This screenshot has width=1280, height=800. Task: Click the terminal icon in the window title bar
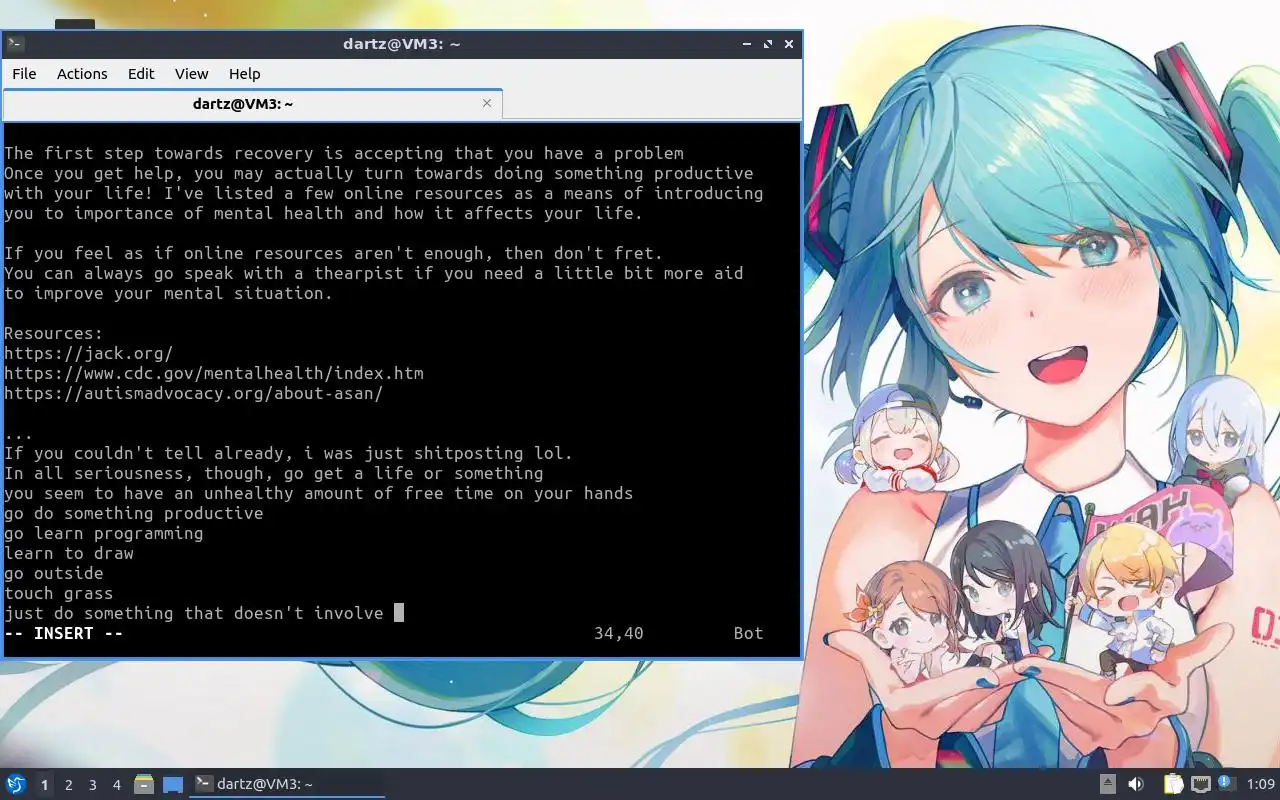click(15, 44)
